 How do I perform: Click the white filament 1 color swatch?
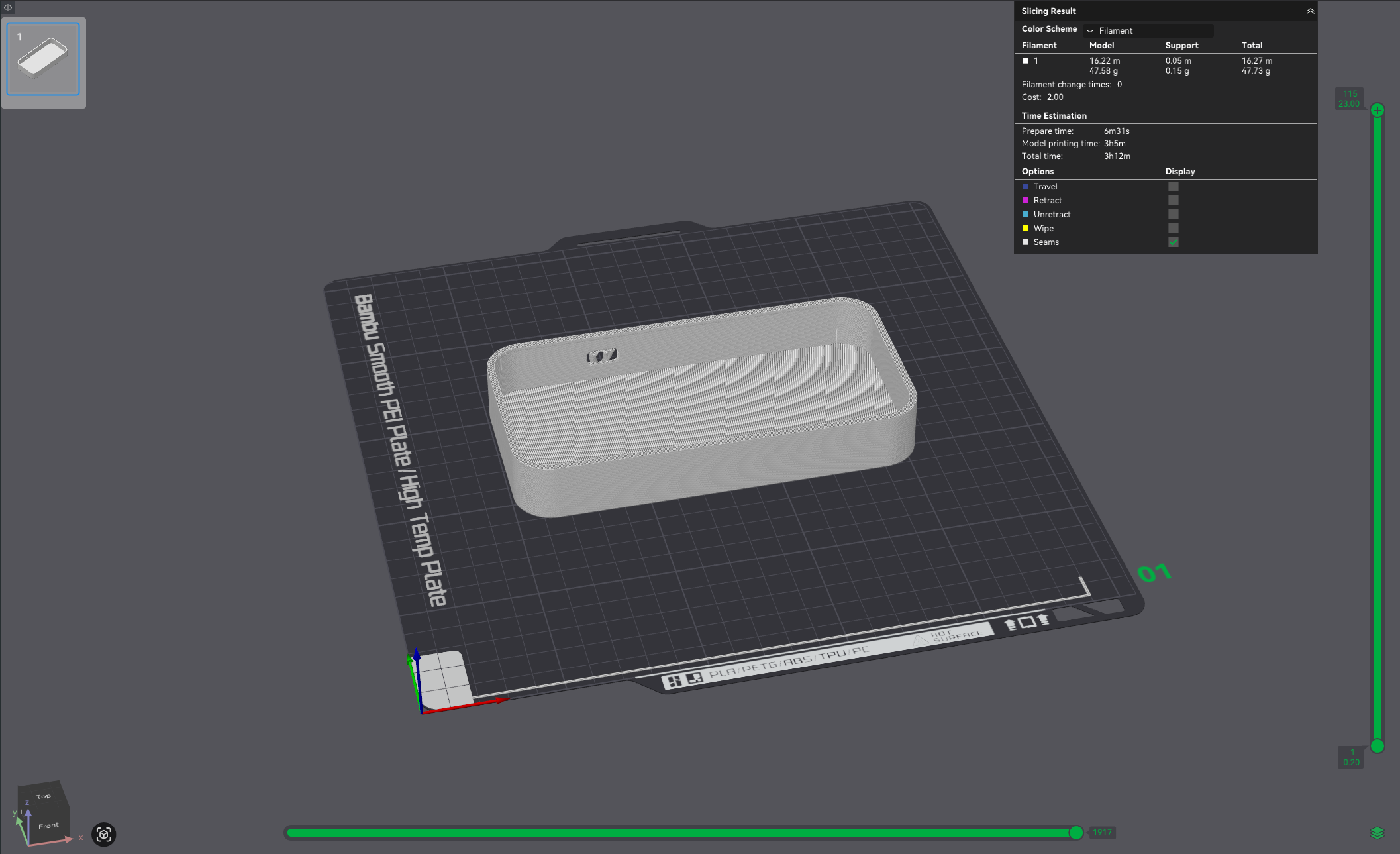(1025, 61)
